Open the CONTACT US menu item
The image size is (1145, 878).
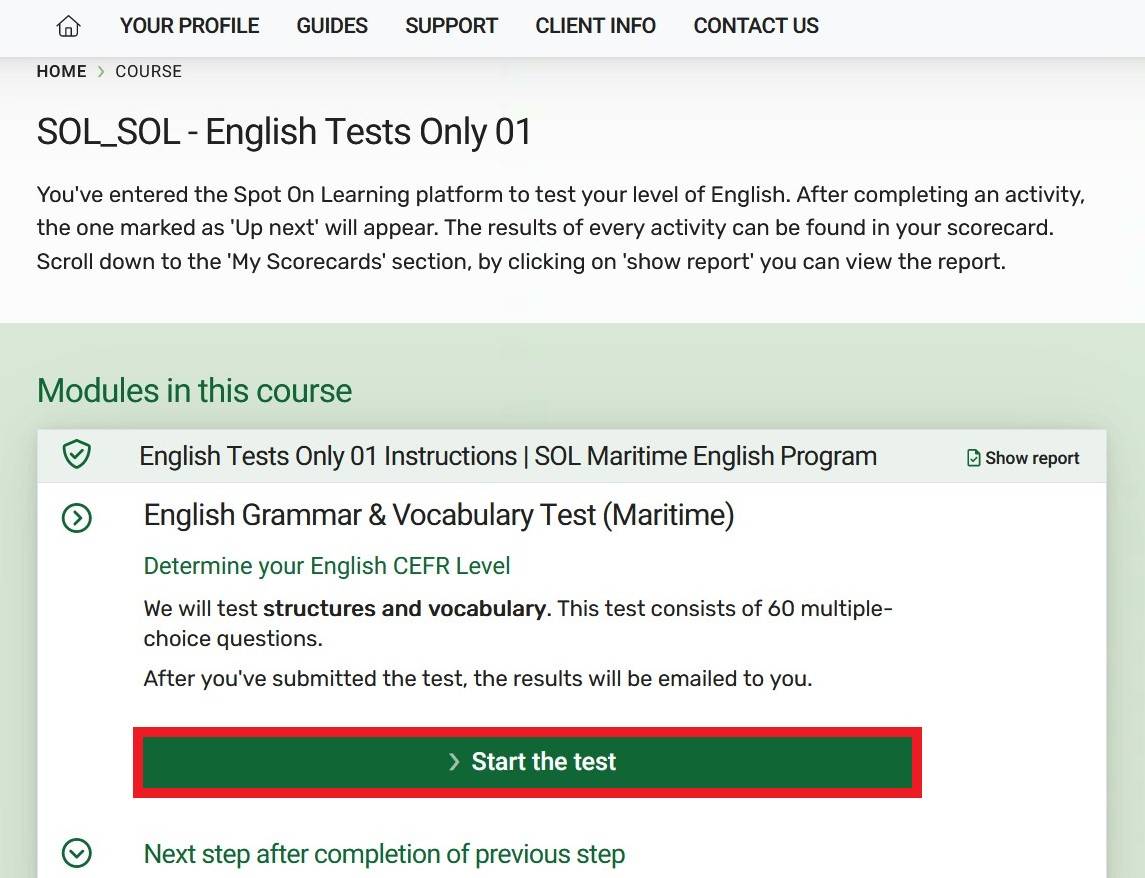coord(756,26)
